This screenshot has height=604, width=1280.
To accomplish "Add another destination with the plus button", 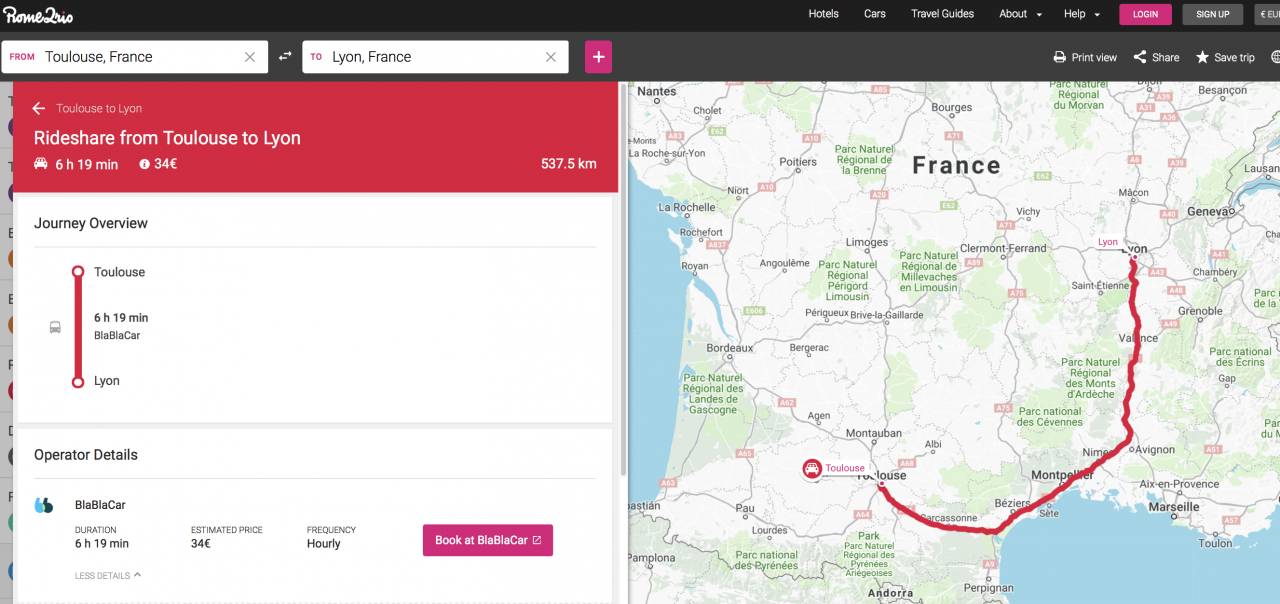I will (598, 57).
